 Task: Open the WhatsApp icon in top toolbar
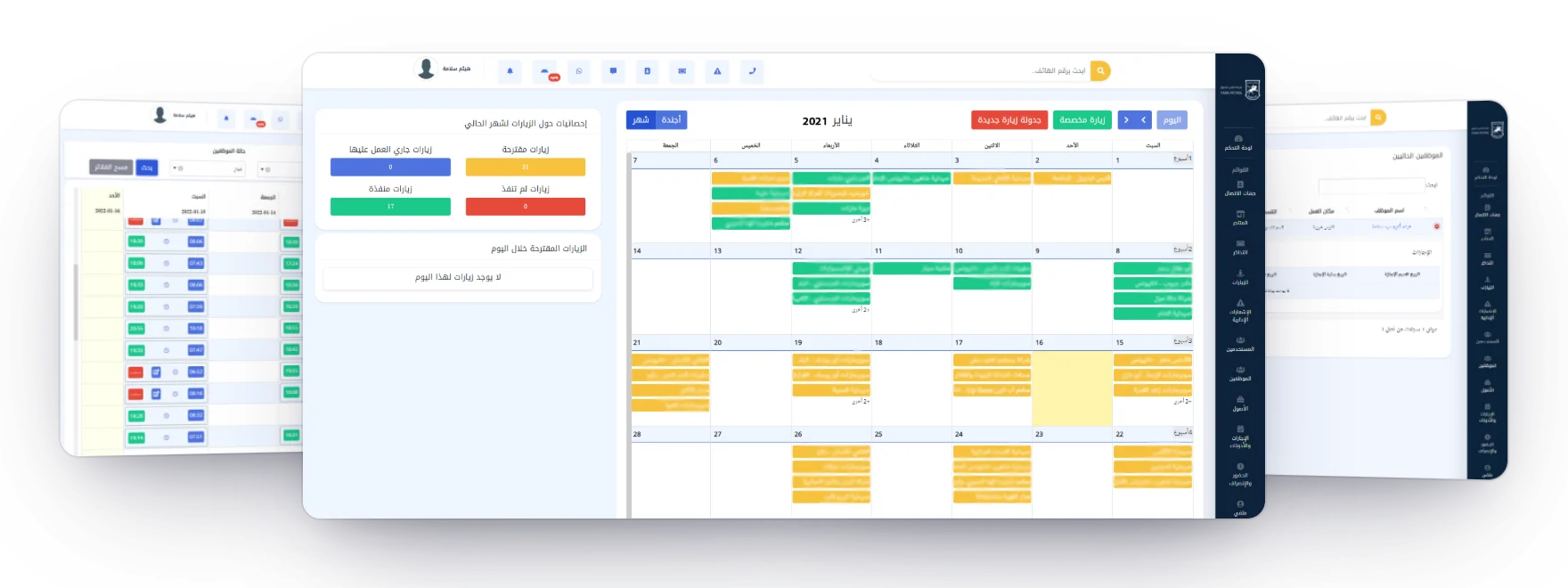click(x=579, y=71)
